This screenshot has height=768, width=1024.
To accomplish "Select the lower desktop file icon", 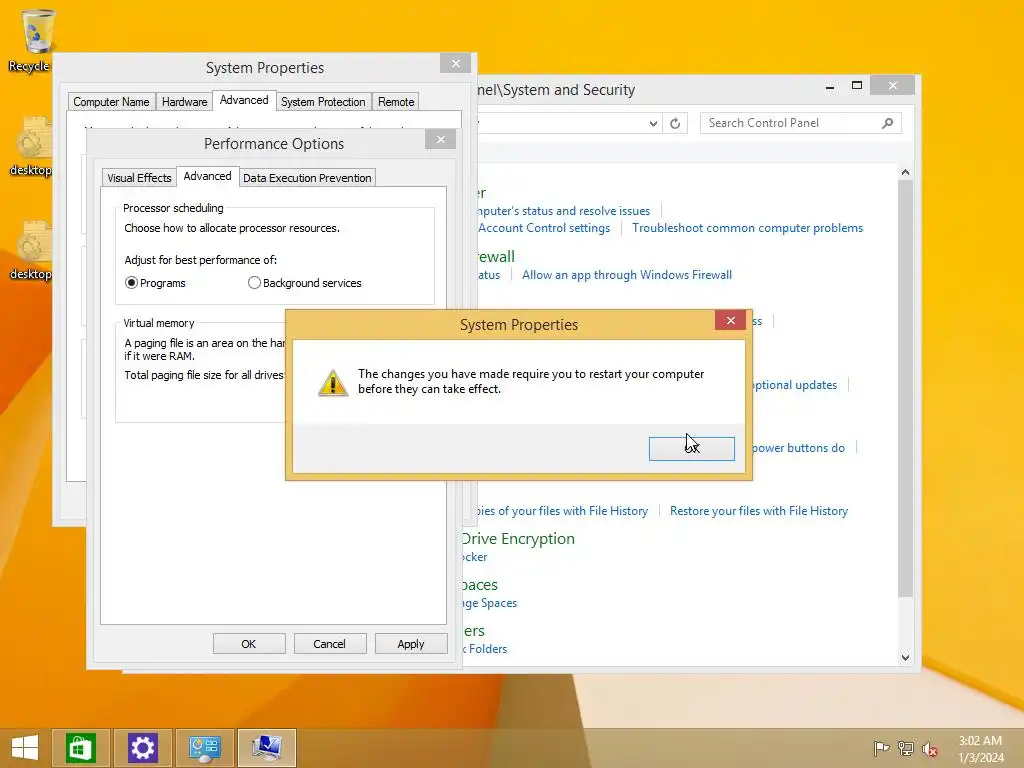I will (x=31, y=250).
